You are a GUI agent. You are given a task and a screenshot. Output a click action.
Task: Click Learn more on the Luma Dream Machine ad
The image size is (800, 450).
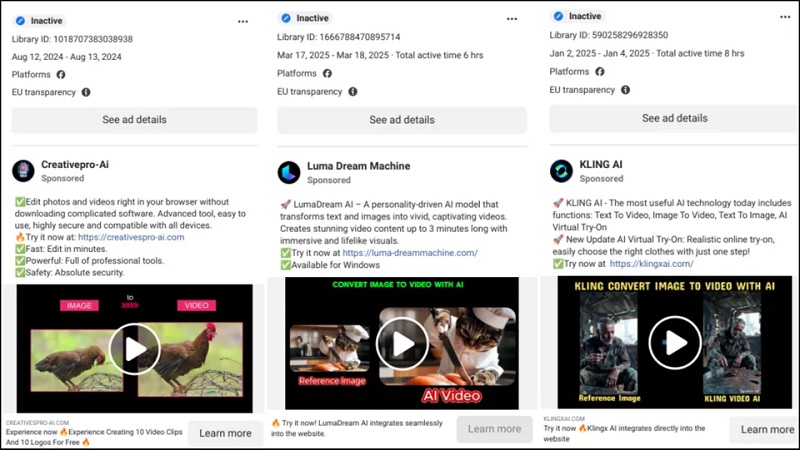(x=494, y=429)
